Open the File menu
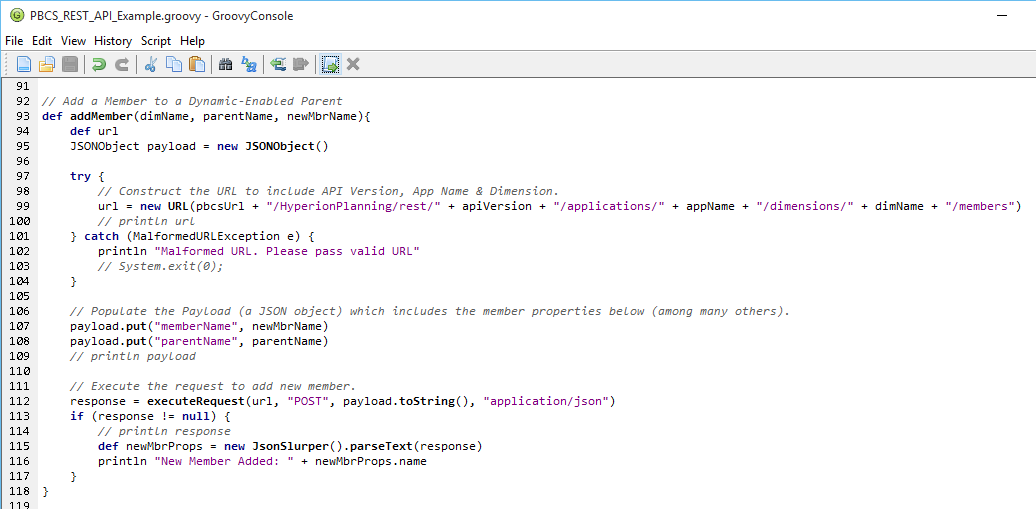The image size is (1036, 509). pyautogui.click(x=14, y=41)
